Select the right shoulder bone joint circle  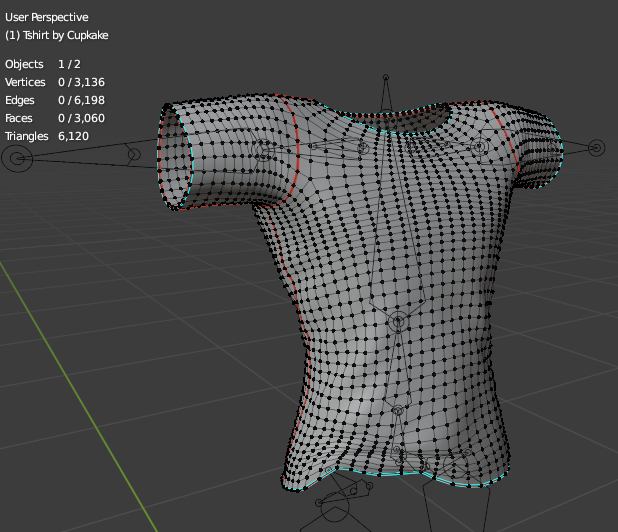click(x=480, y=148)
